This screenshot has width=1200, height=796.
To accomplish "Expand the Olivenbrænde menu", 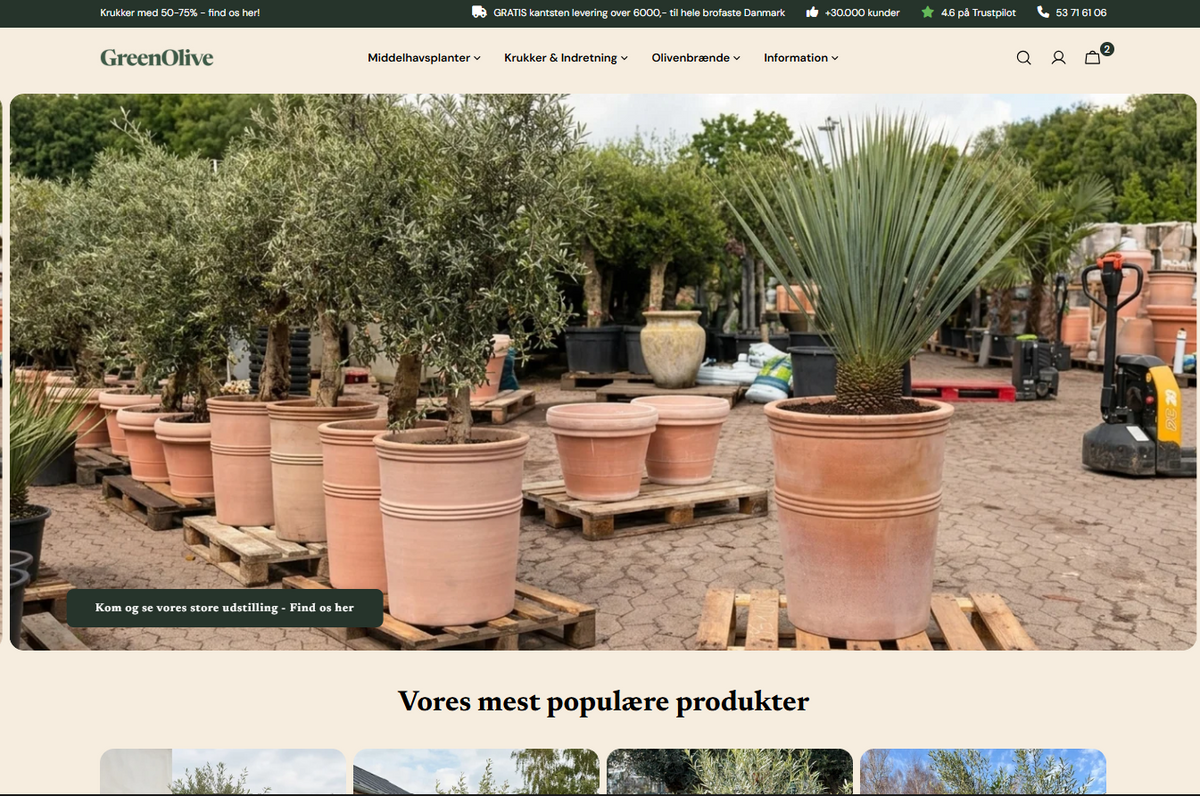I will click(696, 58).
